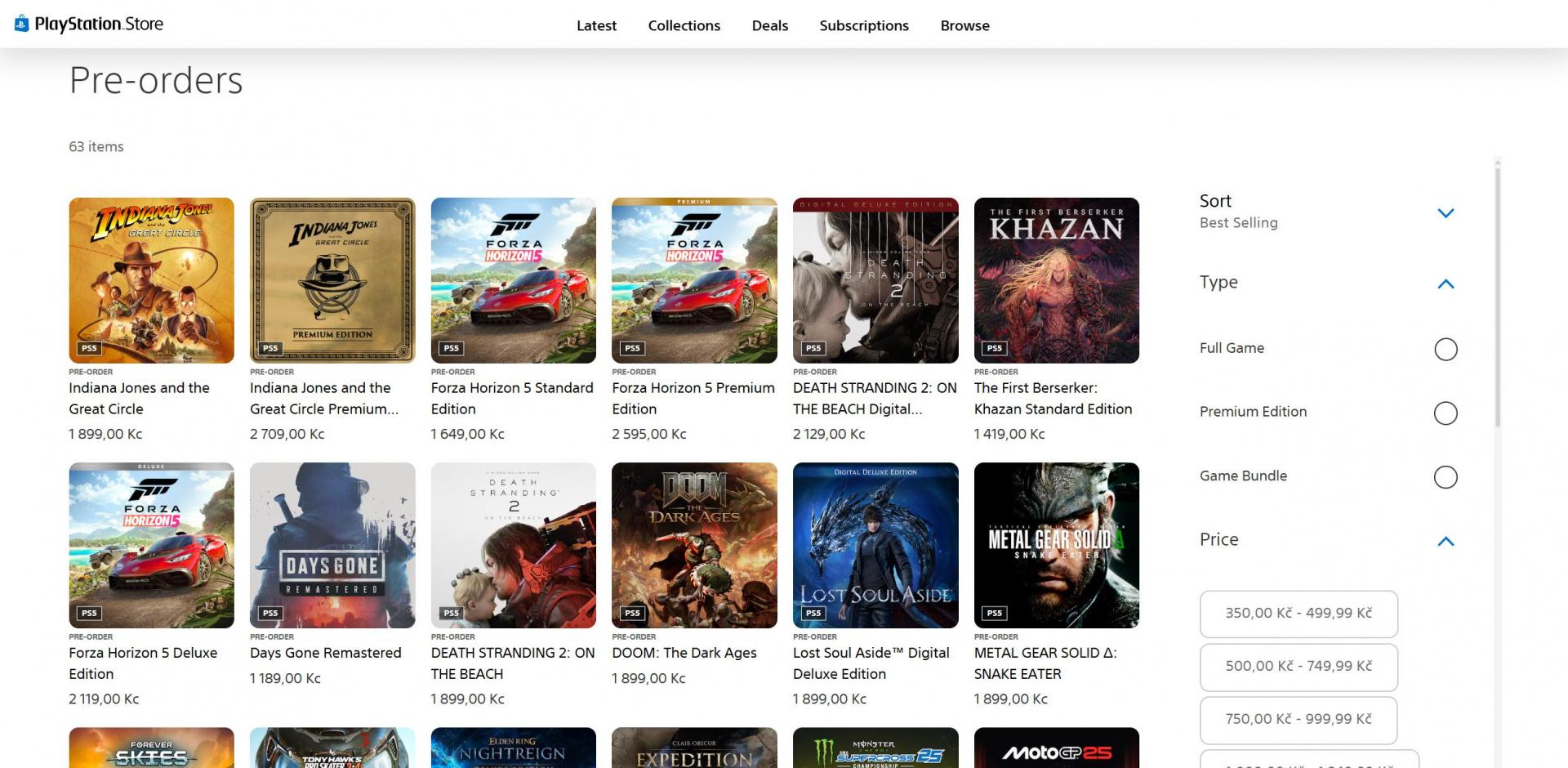Click Lost Soul Aside Digital Deluxe Edition title

(871, 663)
